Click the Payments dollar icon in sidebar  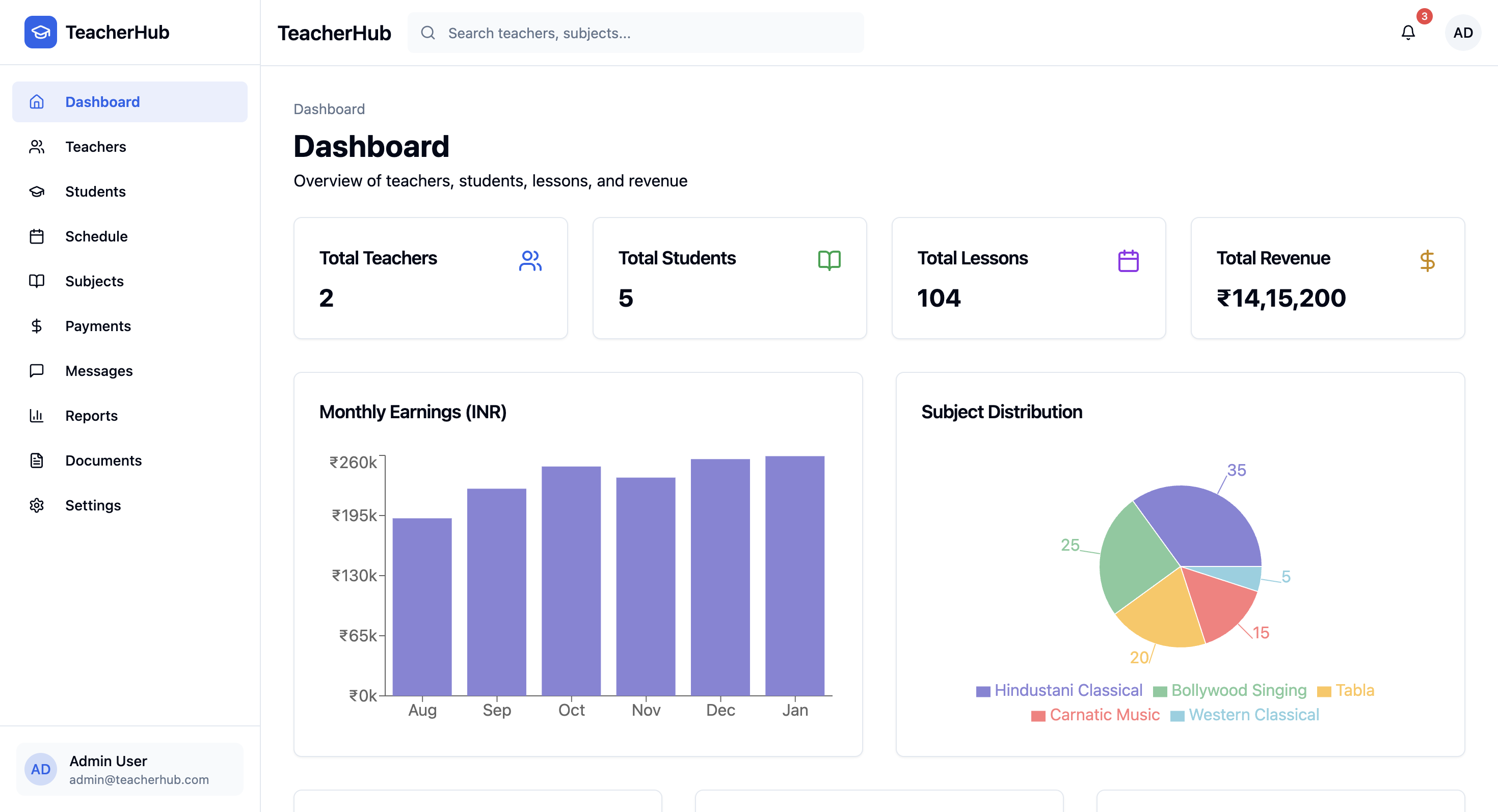[x=37, y=326]
